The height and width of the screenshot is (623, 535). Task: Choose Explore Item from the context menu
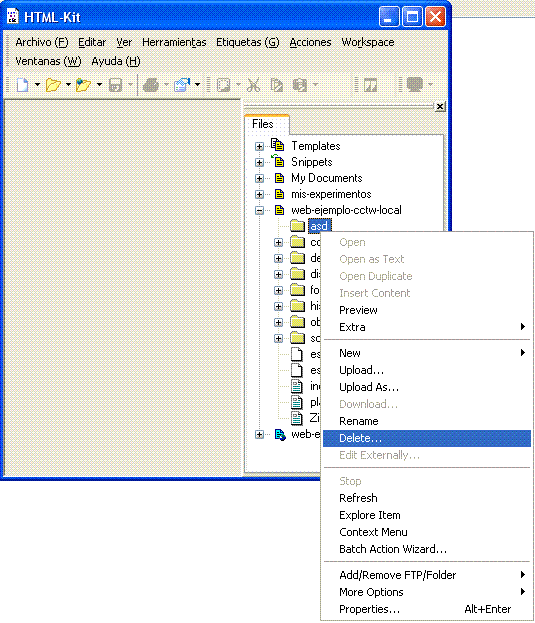click(x=427, y=515)
